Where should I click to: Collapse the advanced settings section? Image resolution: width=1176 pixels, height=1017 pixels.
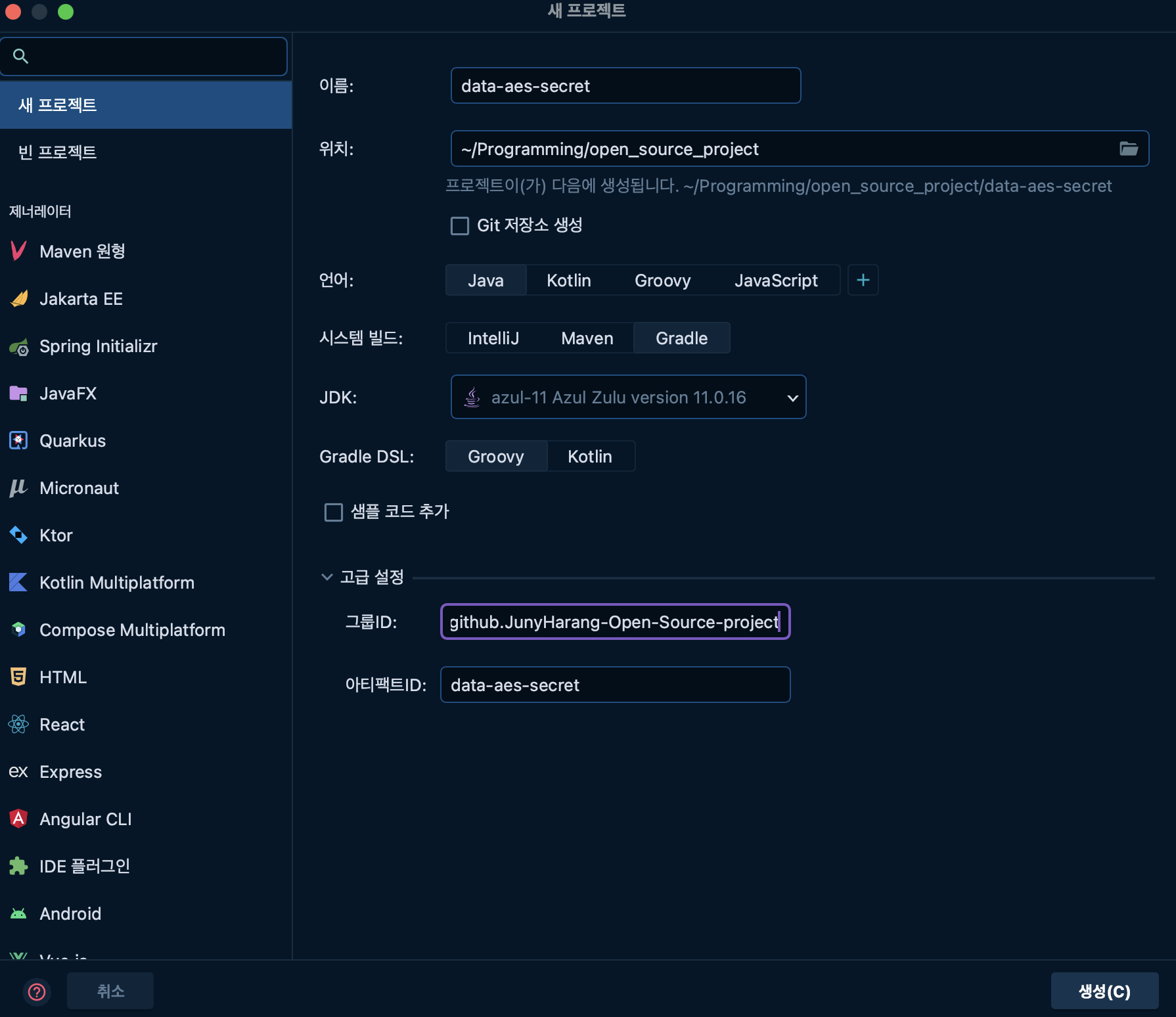click(x=327, y=577)
